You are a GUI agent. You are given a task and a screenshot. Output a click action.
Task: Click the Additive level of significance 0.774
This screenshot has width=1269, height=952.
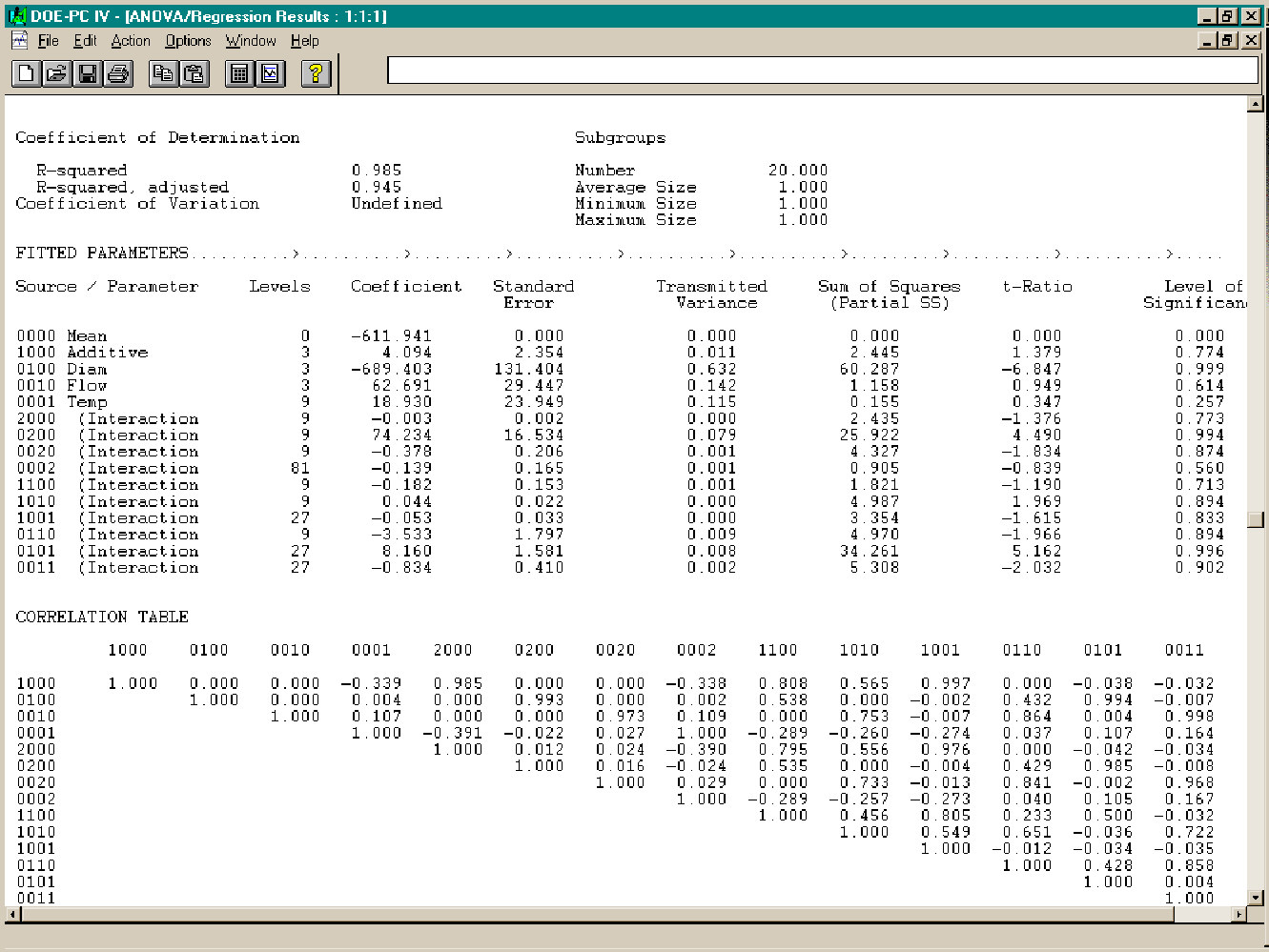click(x=1199, y=352)
